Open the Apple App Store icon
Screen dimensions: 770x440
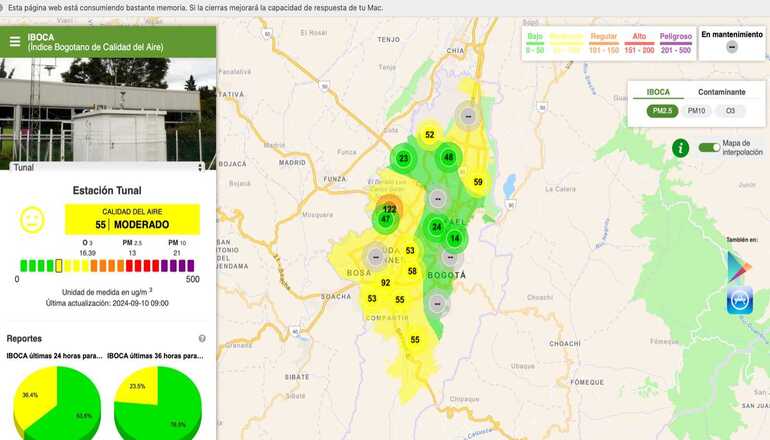(x=739, y=300)
